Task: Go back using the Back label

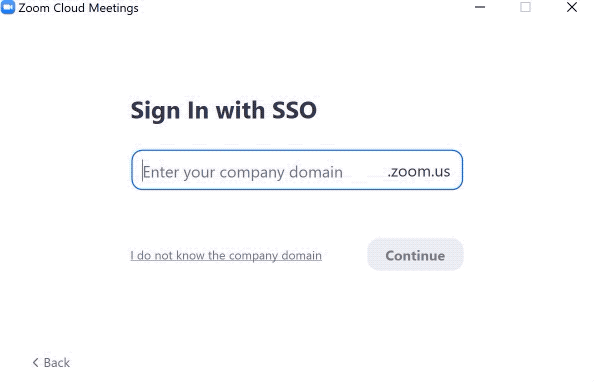Action: tap(57, 363)
